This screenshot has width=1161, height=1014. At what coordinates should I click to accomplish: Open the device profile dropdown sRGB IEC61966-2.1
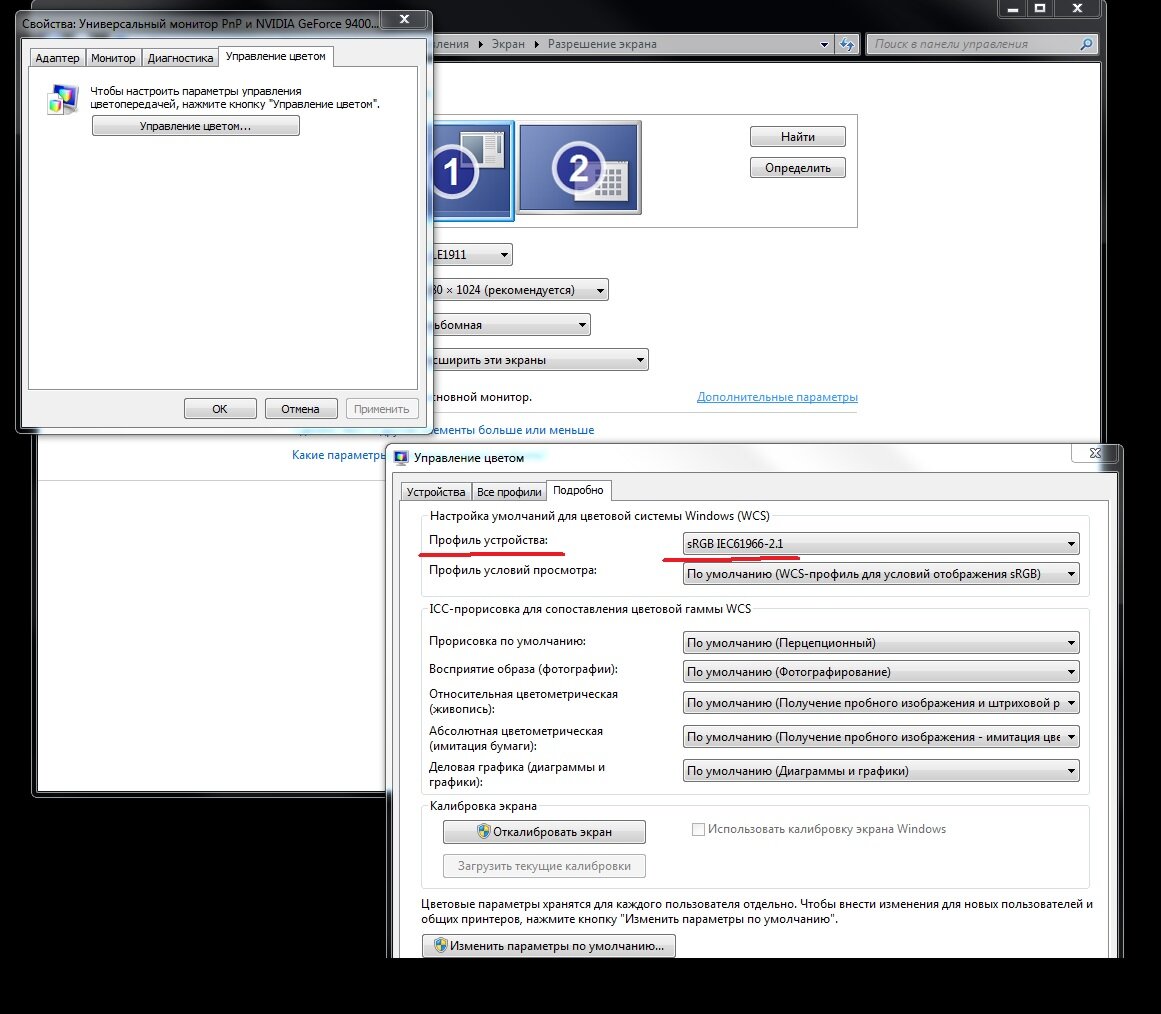pos(880,544)
